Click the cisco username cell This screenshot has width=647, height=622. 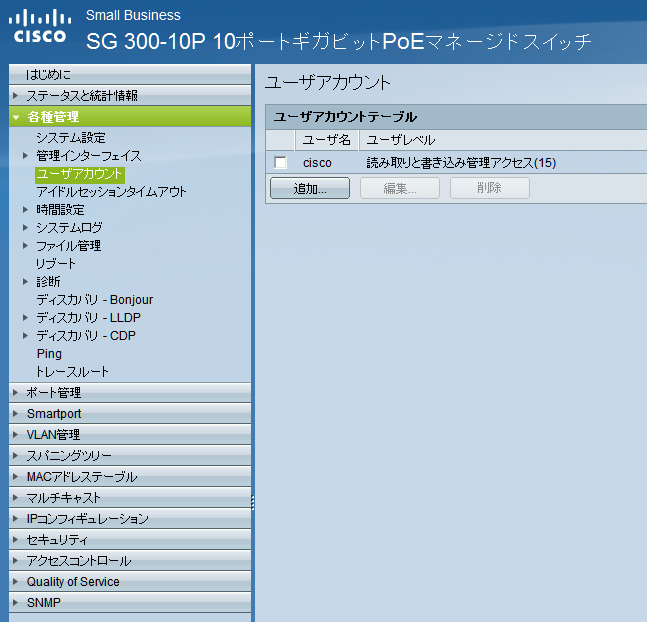[317, 163]
